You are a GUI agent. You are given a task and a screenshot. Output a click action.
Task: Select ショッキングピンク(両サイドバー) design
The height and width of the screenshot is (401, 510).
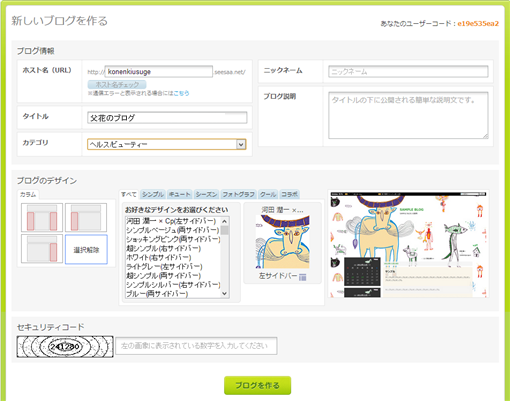(x=173, y=239)
